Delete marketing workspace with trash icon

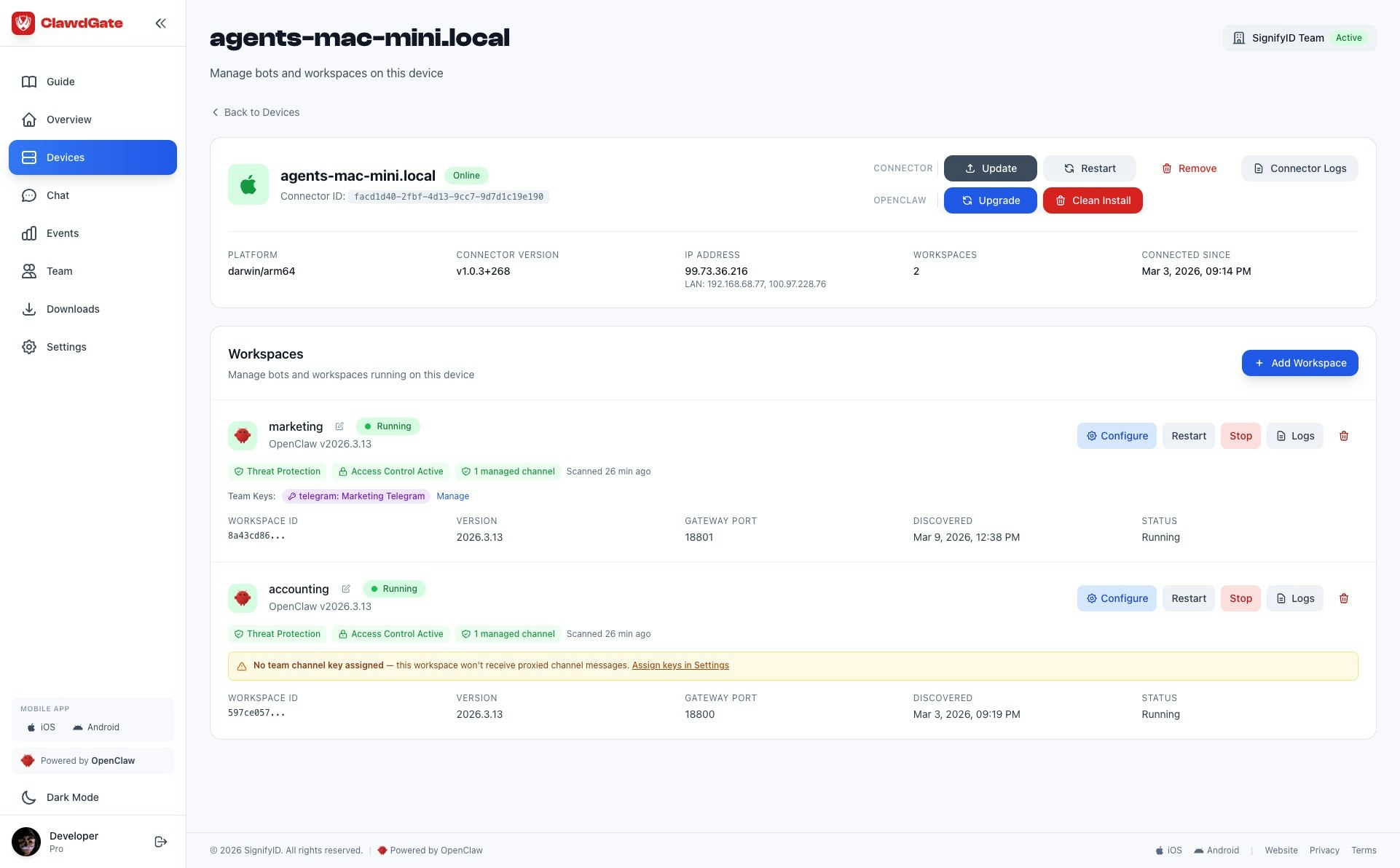1344,436
